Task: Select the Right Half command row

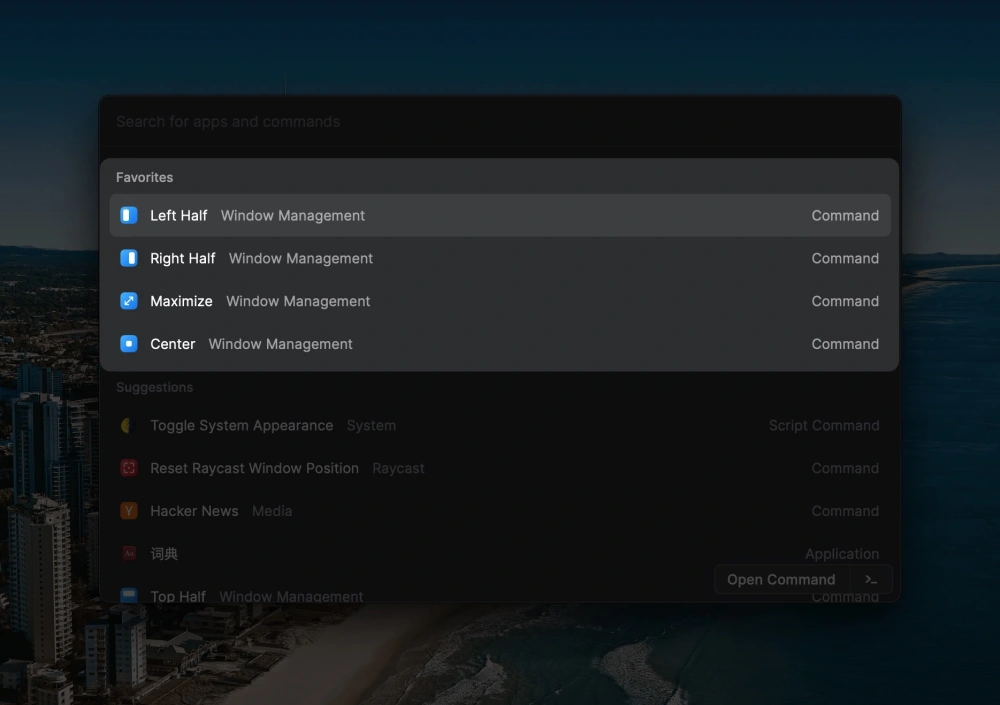Action: click(x=500, y=258)
